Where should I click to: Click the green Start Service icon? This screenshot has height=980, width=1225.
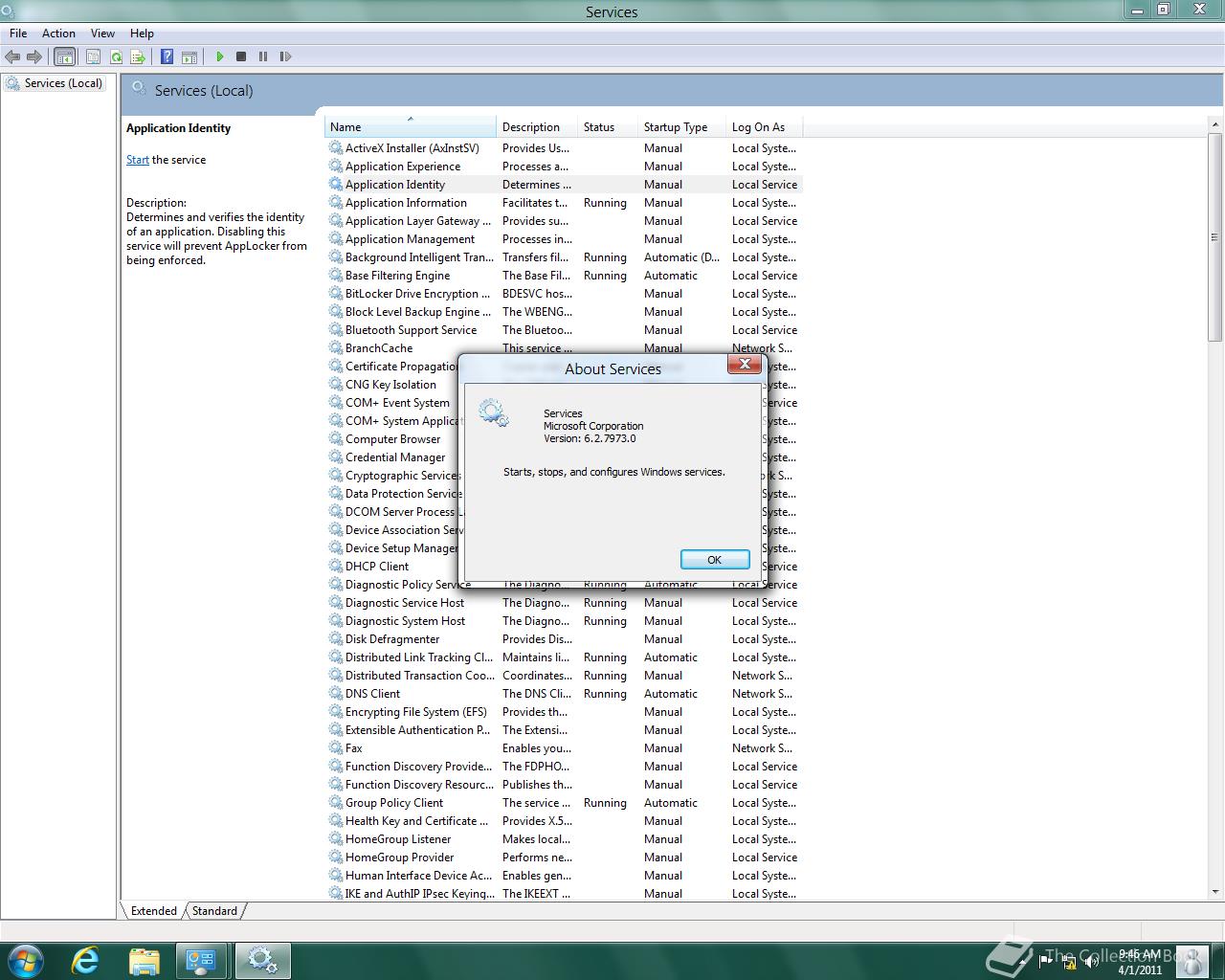(x=219, y=56)
